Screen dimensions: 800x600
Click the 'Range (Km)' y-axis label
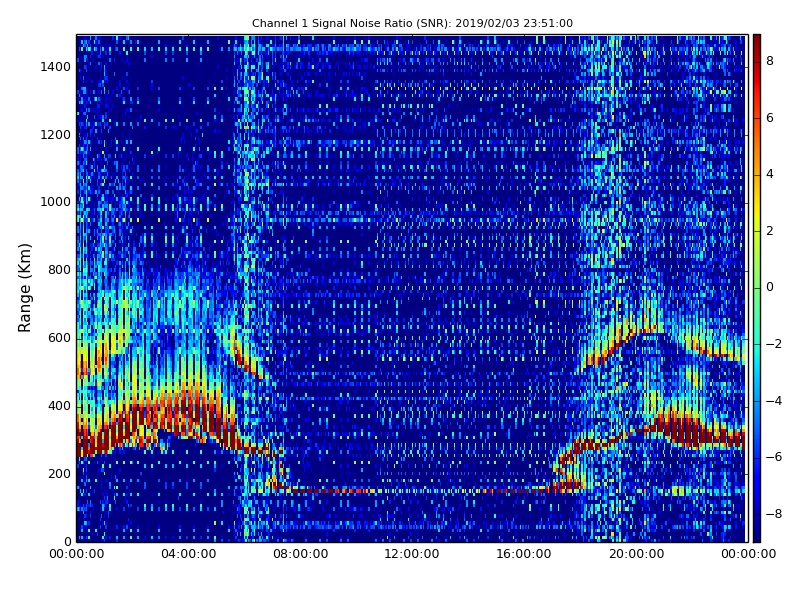[24, 288]
